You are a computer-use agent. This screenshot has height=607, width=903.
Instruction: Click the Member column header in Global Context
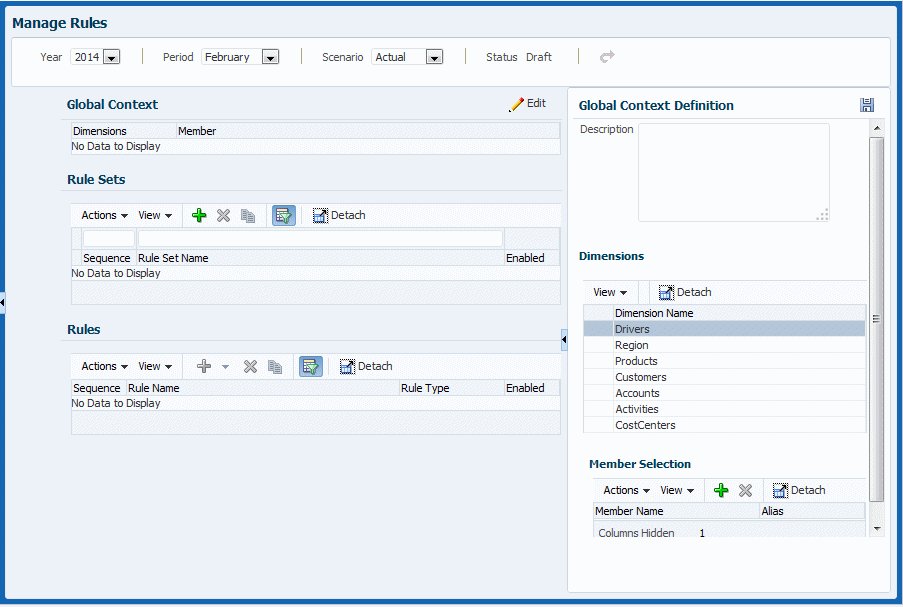(368, 131)
